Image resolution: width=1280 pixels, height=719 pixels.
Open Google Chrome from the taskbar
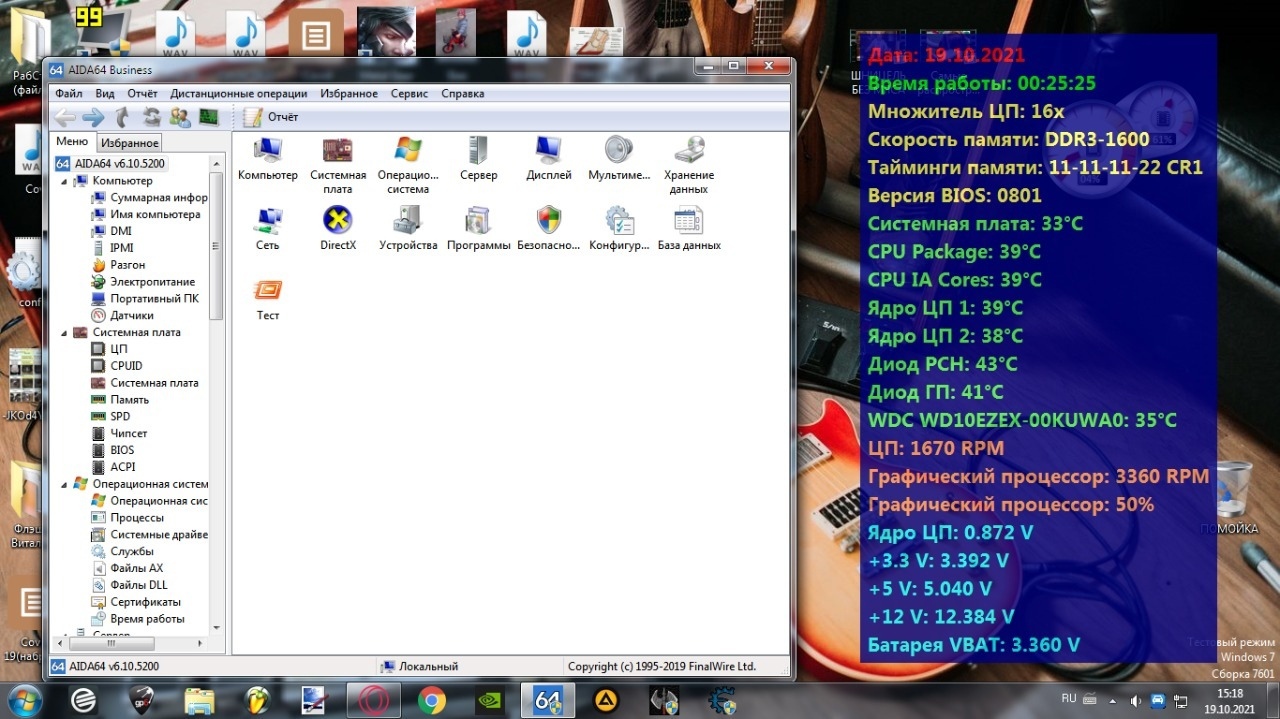point(432,700)
